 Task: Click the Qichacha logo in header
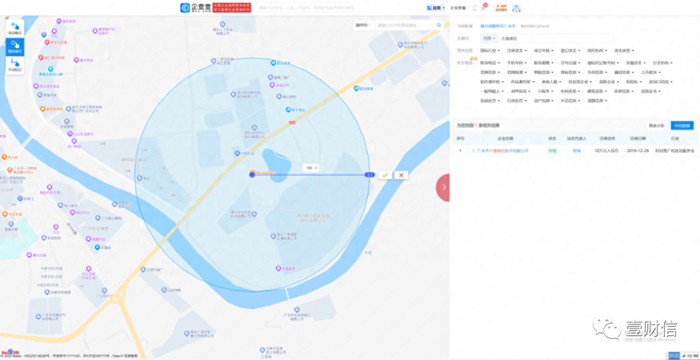coord(196,8)
